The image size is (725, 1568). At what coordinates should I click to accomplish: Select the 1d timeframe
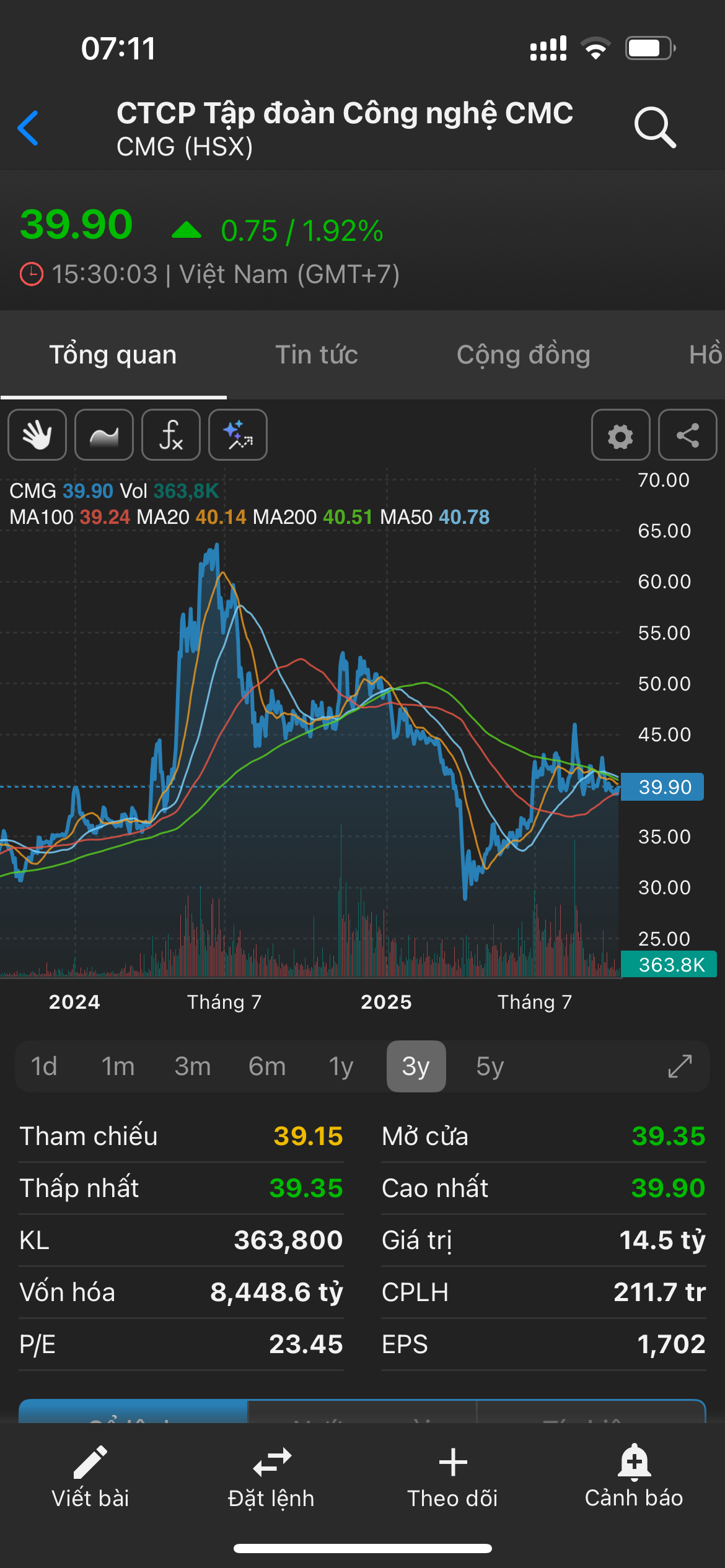tap(44, 1066)
